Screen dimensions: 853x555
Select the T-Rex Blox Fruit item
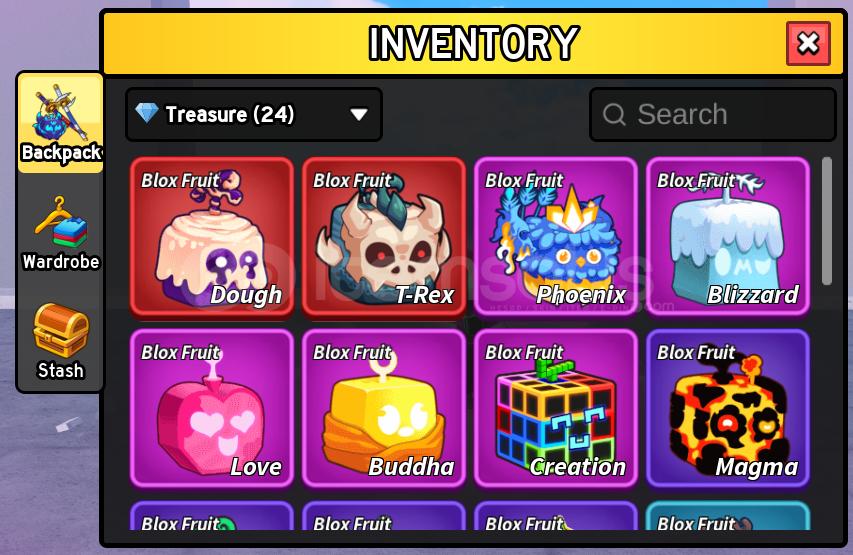384,237
